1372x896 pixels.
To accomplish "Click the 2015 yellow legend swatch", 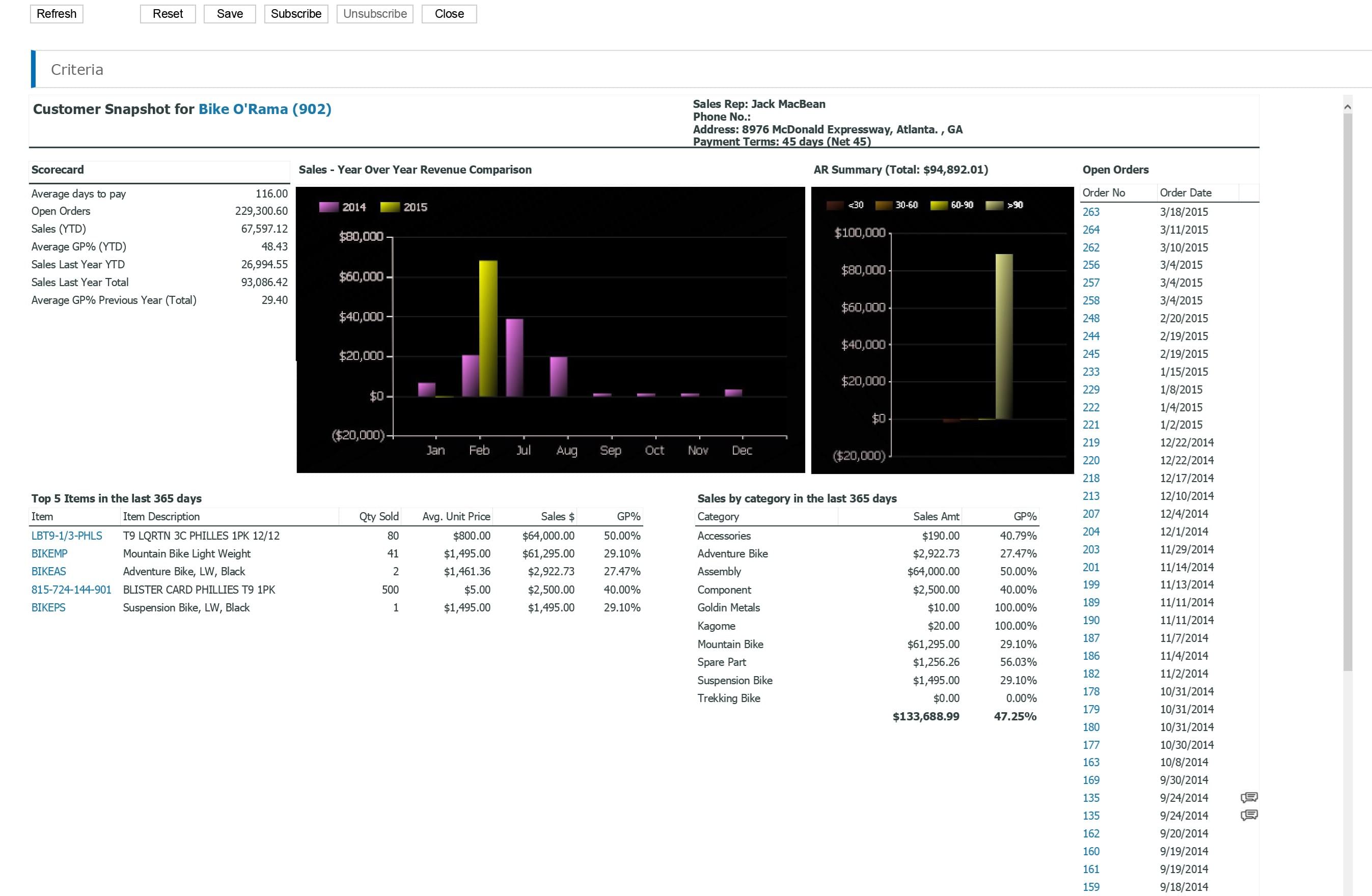I will pyautogui.click(x=390, y=207).
